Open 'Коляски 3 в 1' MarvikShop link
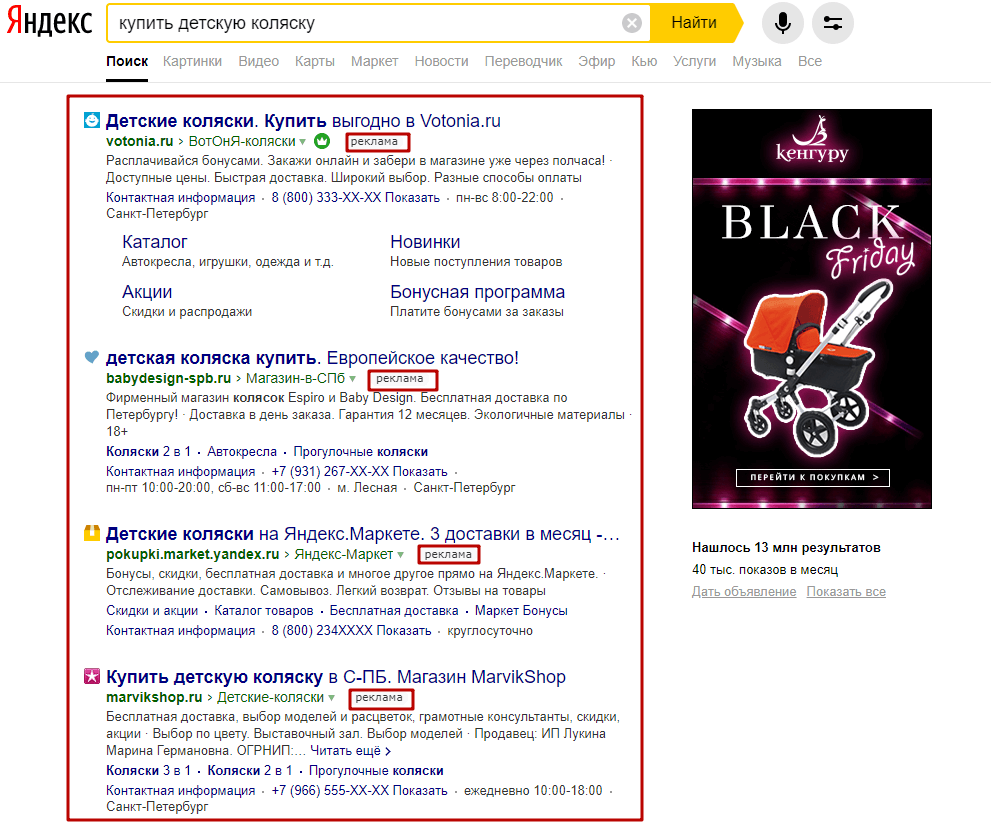Image resolution: width=991 pixels, height=825 pixels. pyautogui.click(x=149, y=770)
